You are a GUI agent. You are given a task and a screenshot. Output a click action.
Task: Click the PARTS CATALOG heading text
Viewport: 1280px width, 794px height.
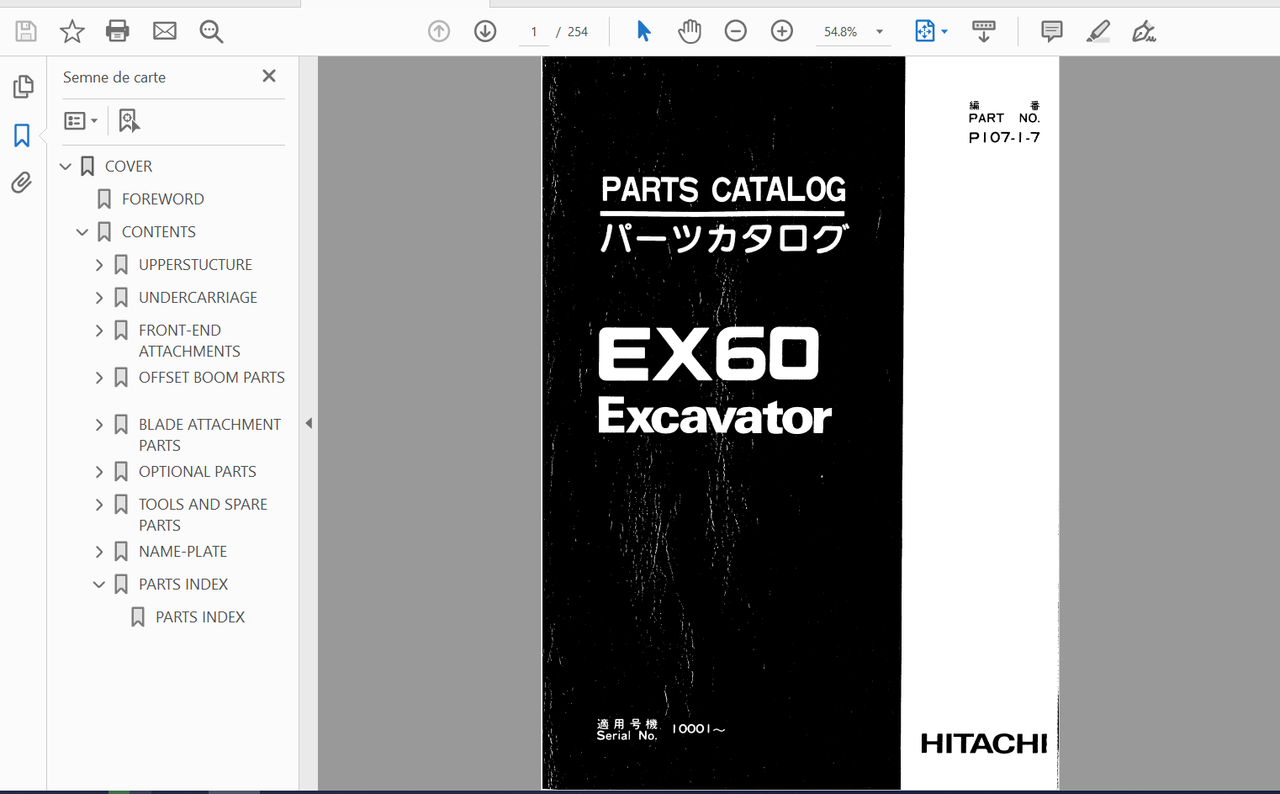pos(723,189)
